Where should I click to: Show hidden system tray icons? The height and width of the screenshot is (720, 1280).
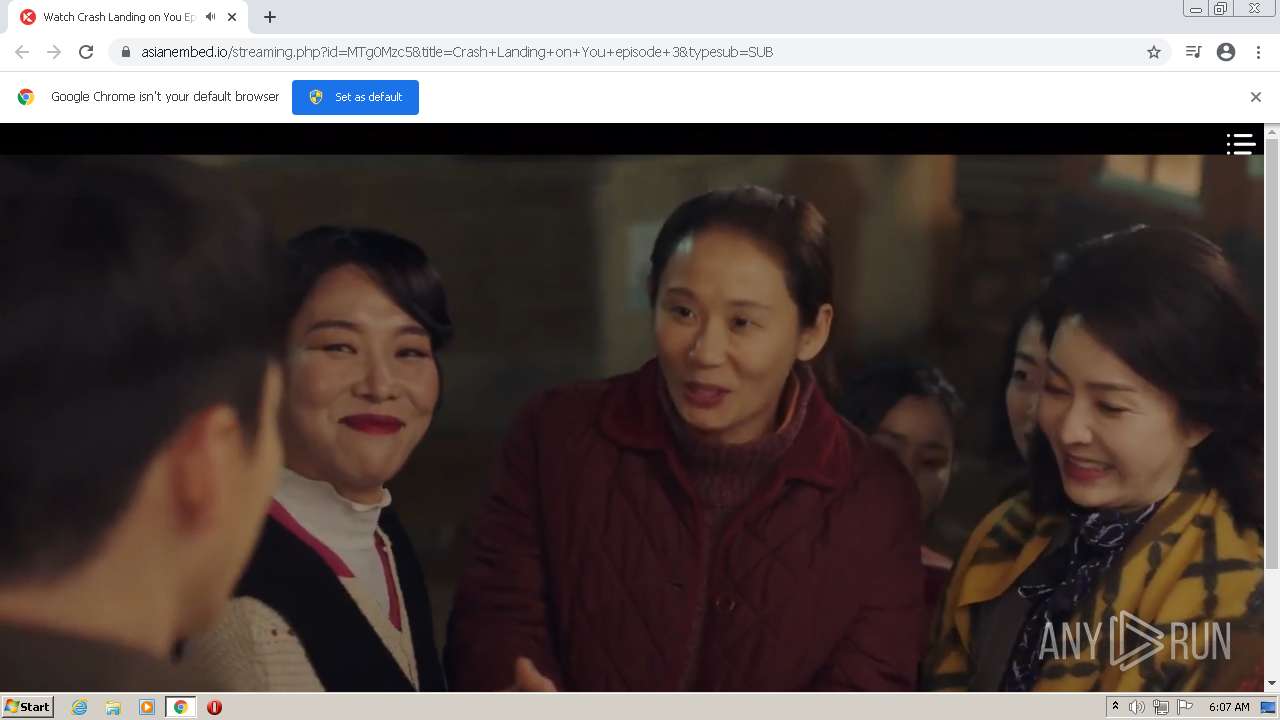tap(1116, 707)
